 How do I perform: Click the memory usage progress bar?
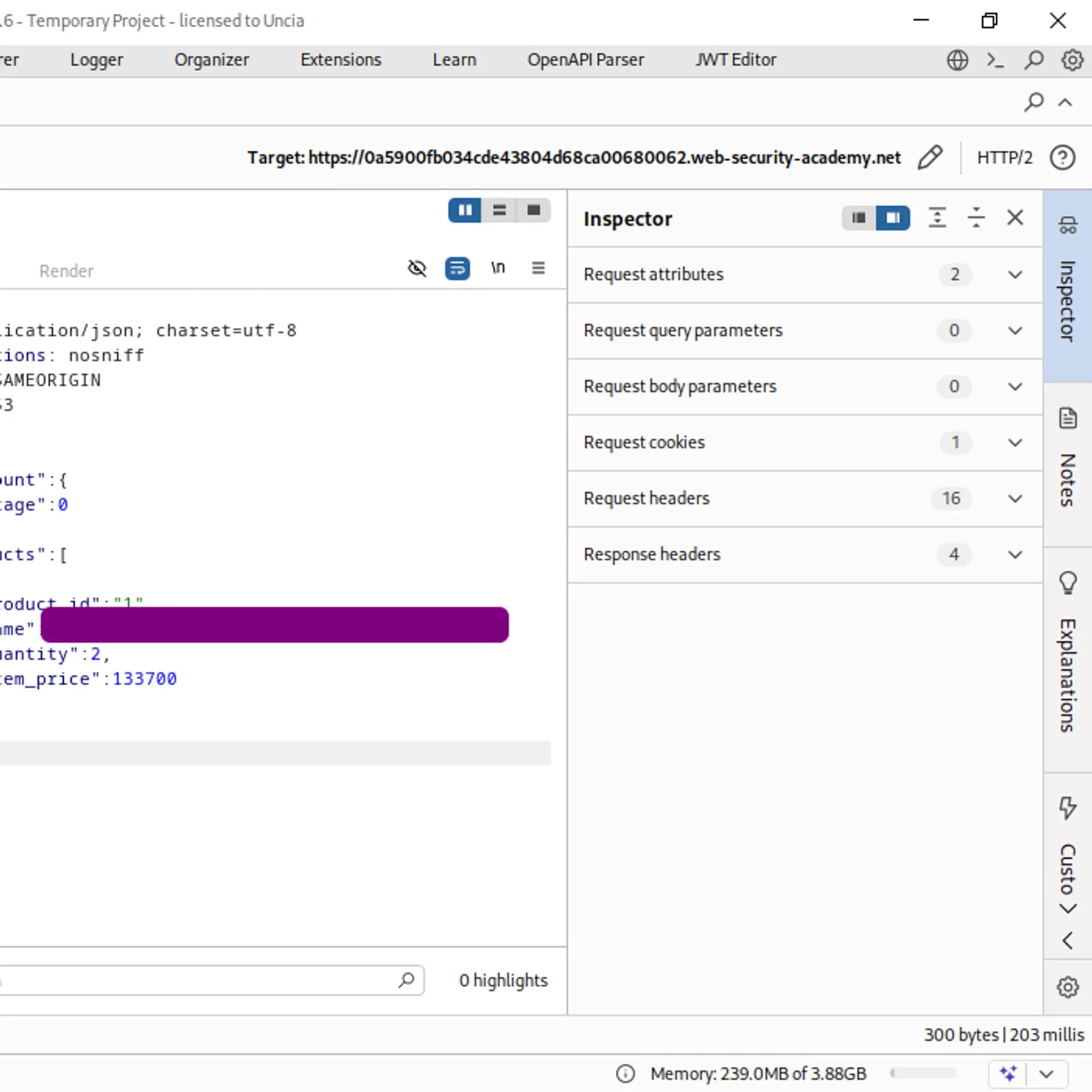pos(923,1073)
